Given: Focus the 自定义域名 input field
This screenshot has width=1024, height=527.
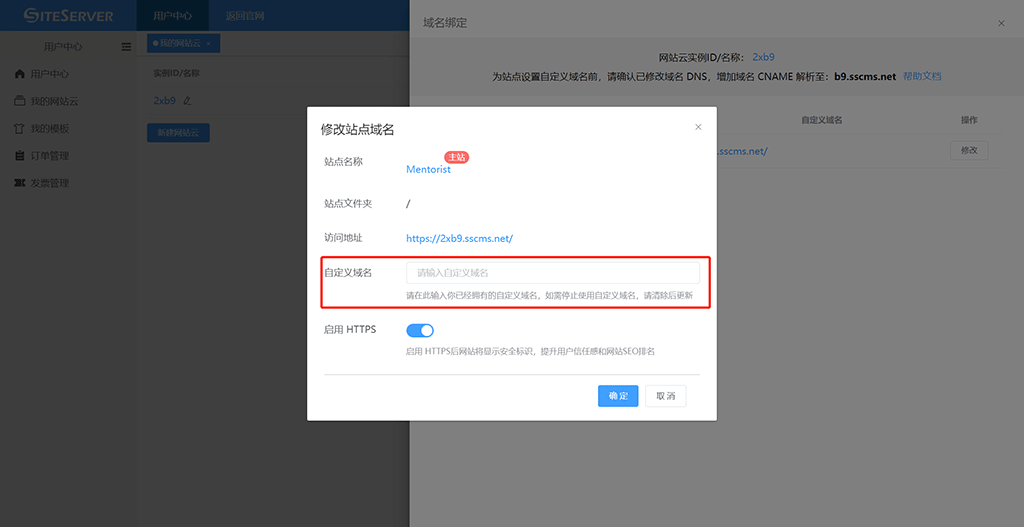Looking at the screenshot, I should click(x=552, y=273).
